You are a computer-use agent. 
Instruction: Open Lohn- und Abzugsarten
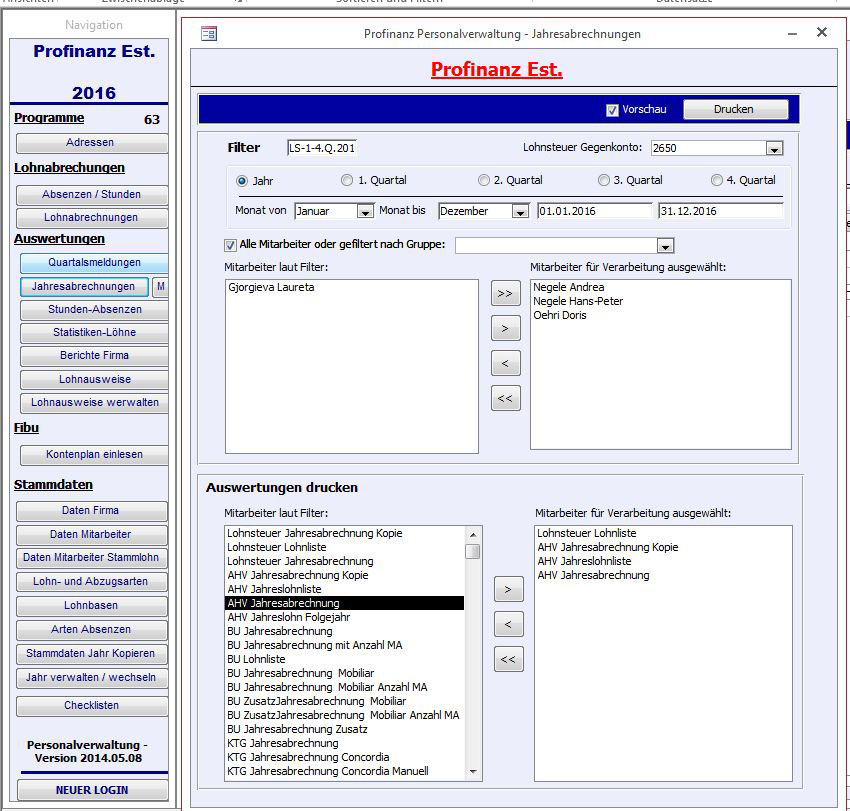92,582
